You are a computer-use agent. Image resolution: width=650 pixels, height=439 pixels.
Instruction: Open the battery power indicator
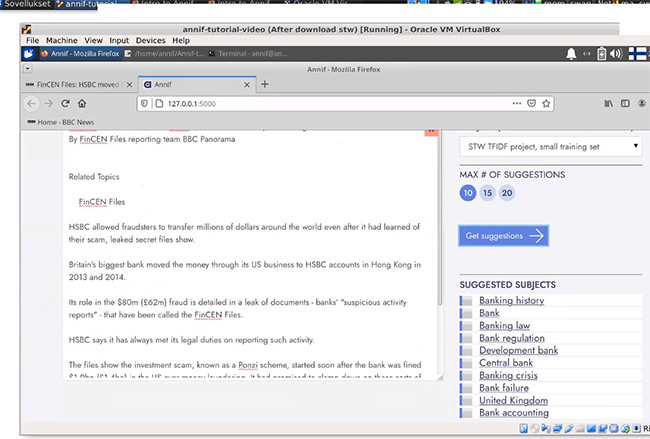tap(601, 53)
